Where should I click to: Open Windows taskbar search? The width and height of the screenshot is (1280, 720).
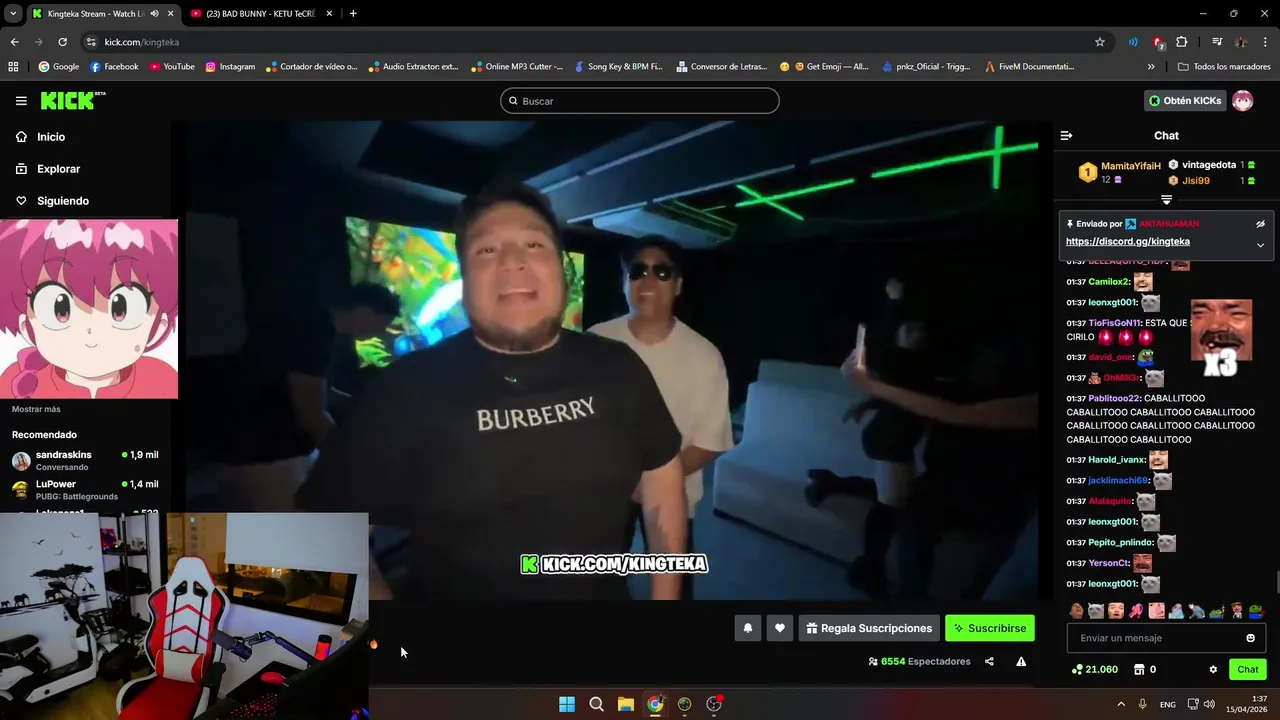[596, 704]
